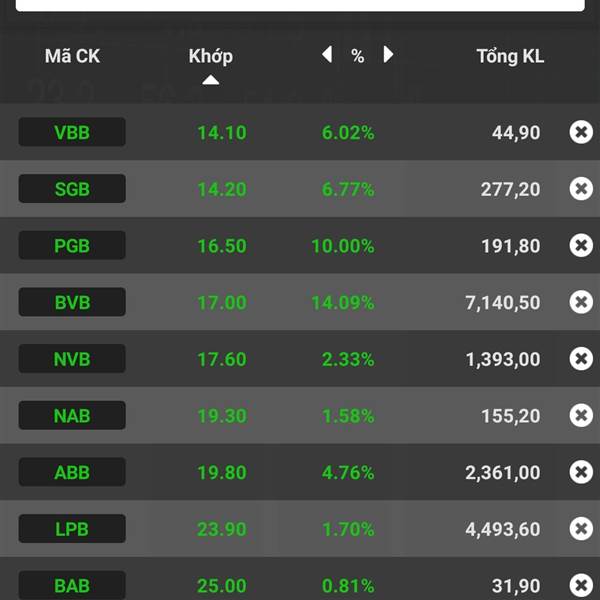This screenshot has width=600, height=600.
Task: Switch to next column with right arrow
Action: point(388,54)
